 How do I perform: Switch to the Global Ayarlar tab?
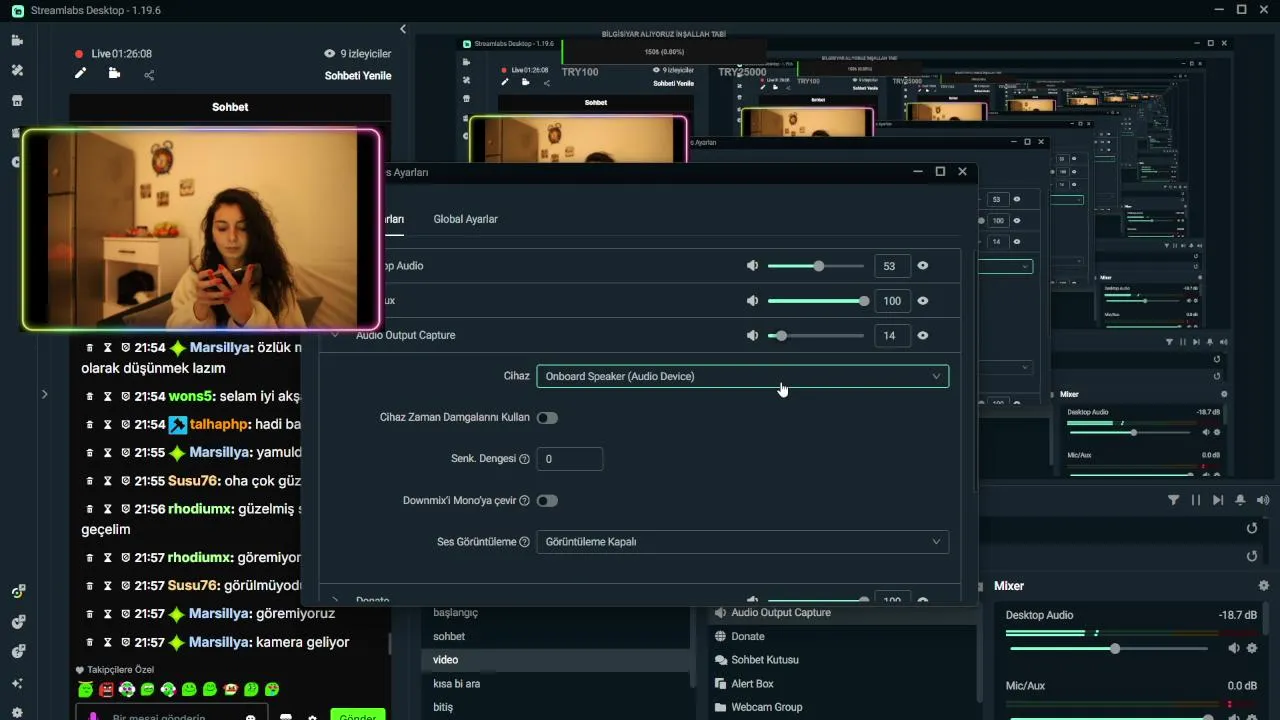pyautogui.click(x=465, y=219)
